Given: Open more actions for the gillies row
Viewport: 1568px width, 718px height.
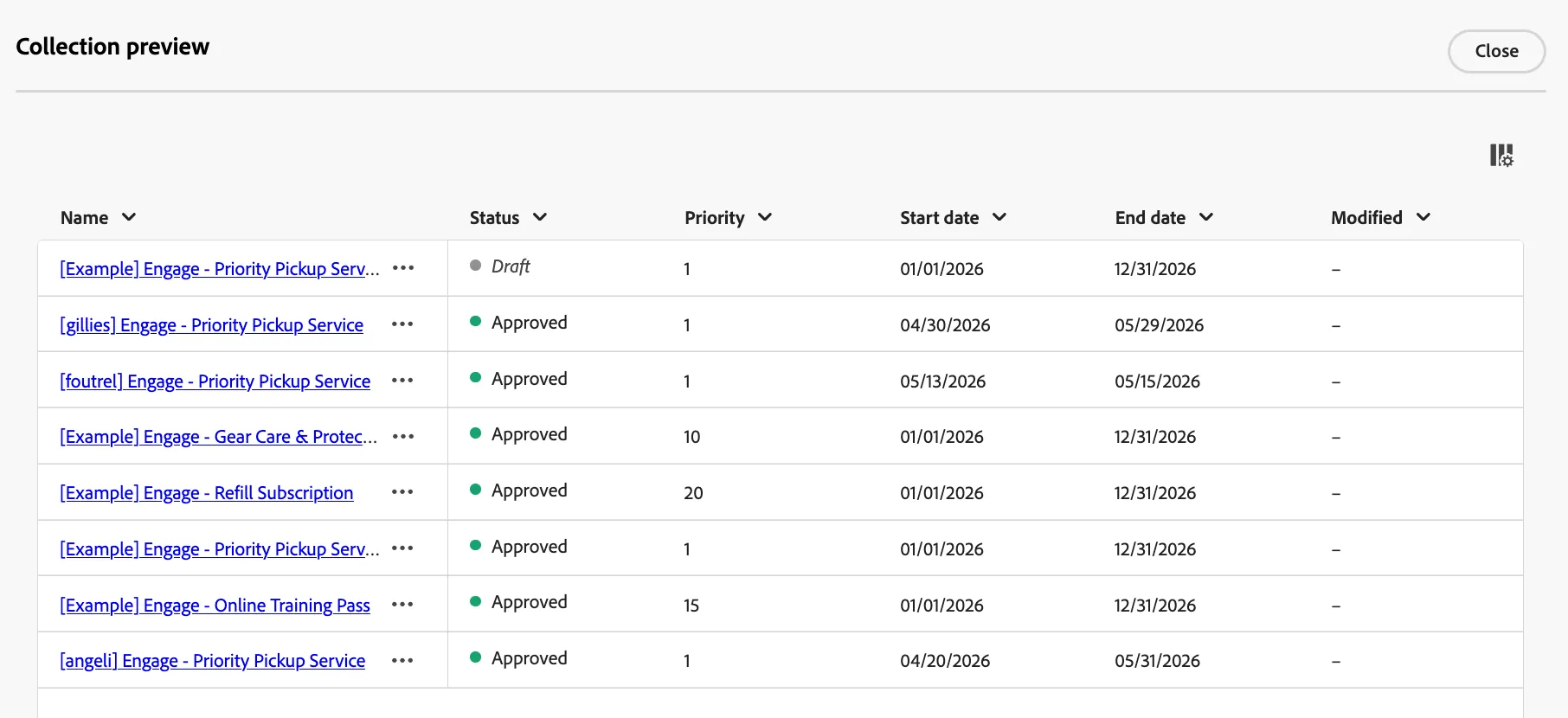Looking at the screenshot, I should tap(402, 324).
